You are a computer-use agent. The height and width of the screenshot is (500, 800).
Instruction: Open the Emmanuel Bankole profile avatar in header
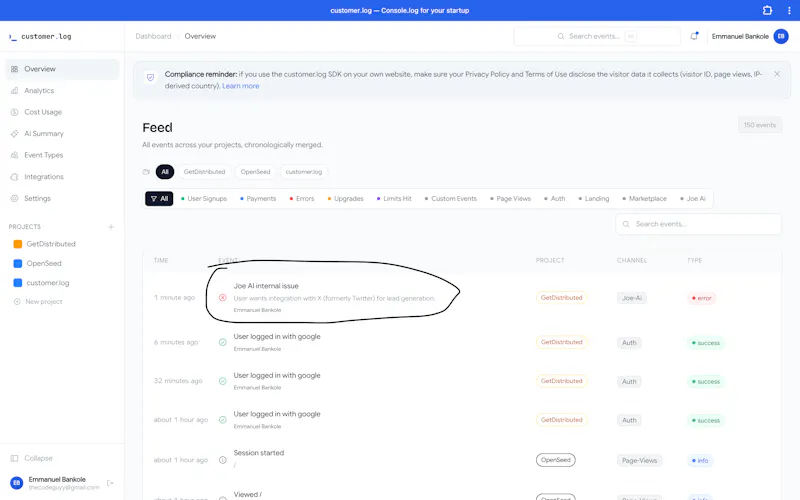pos(781,36)
